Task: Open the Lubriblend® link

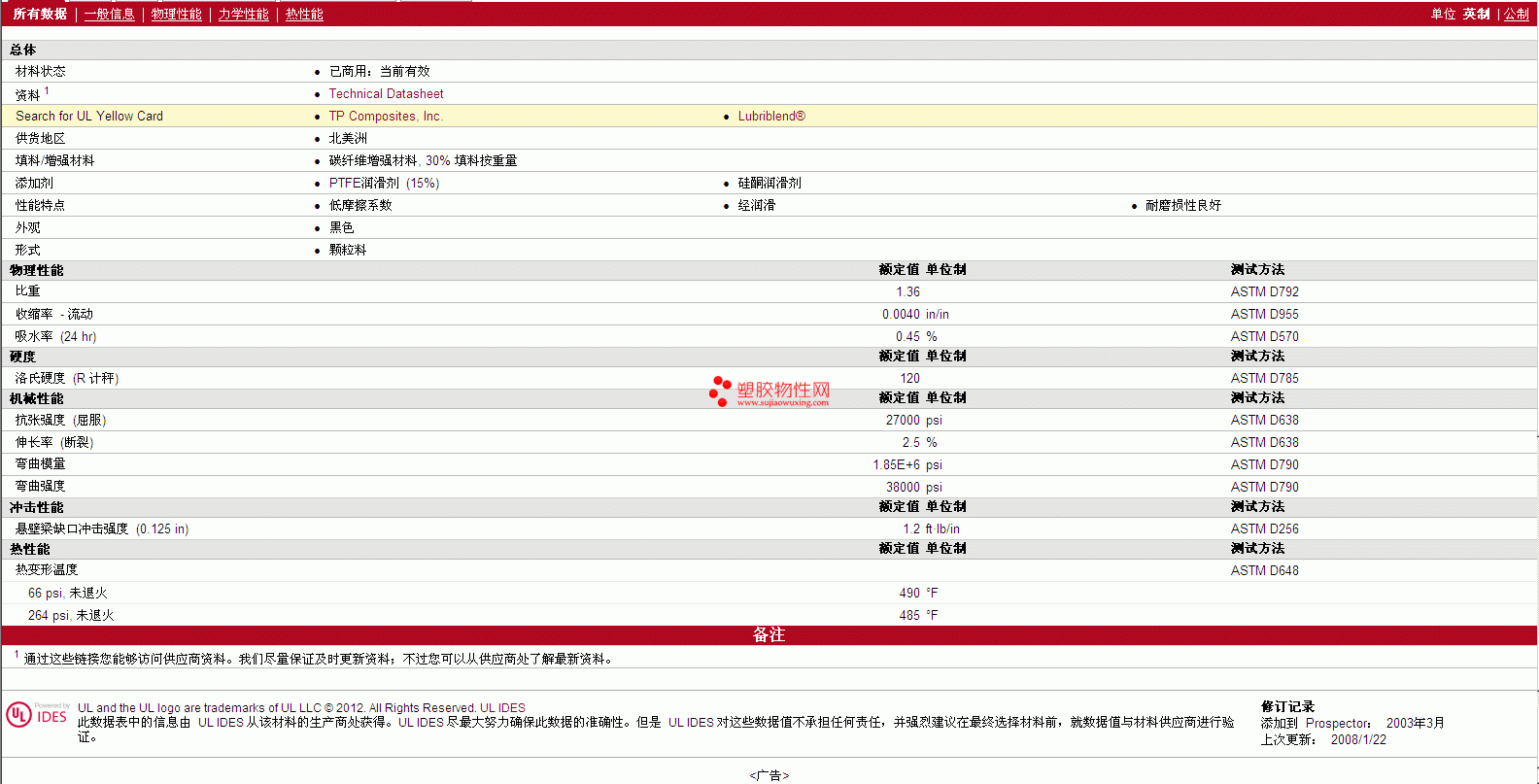Action: [x=771, y=116]
